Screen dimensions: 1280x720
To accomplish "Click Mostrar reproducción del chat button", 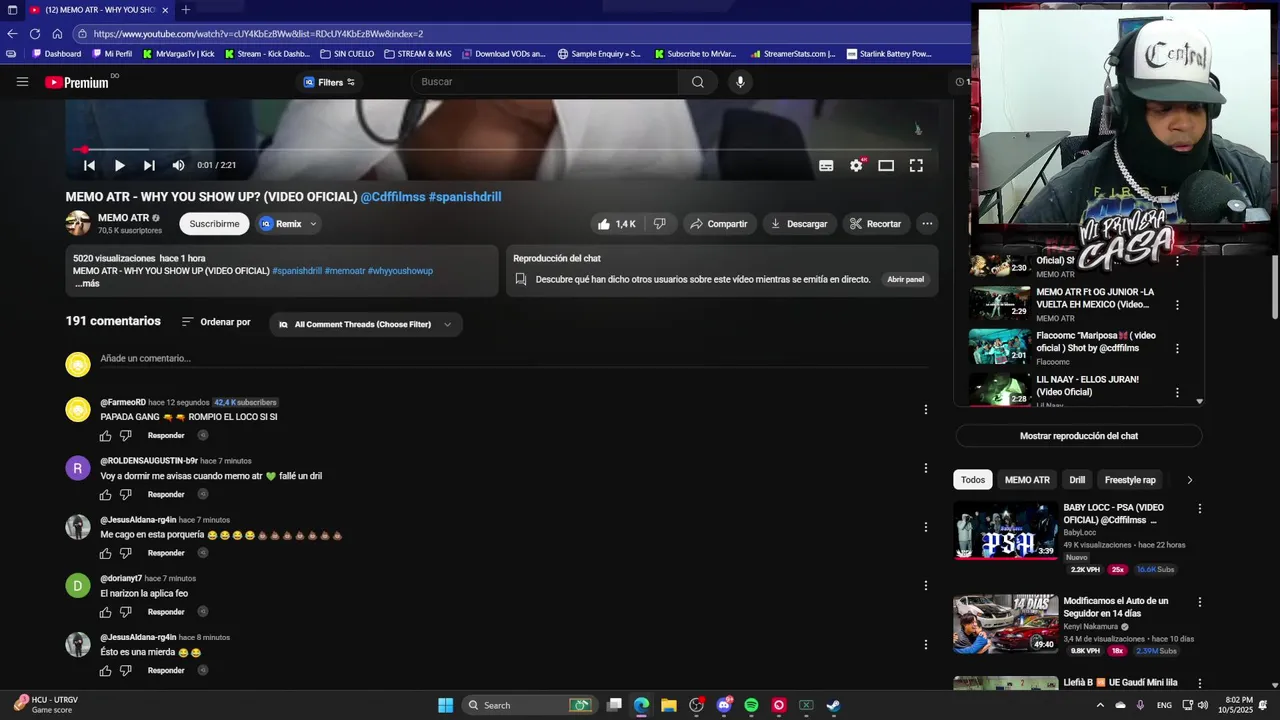I will 1078,436.
